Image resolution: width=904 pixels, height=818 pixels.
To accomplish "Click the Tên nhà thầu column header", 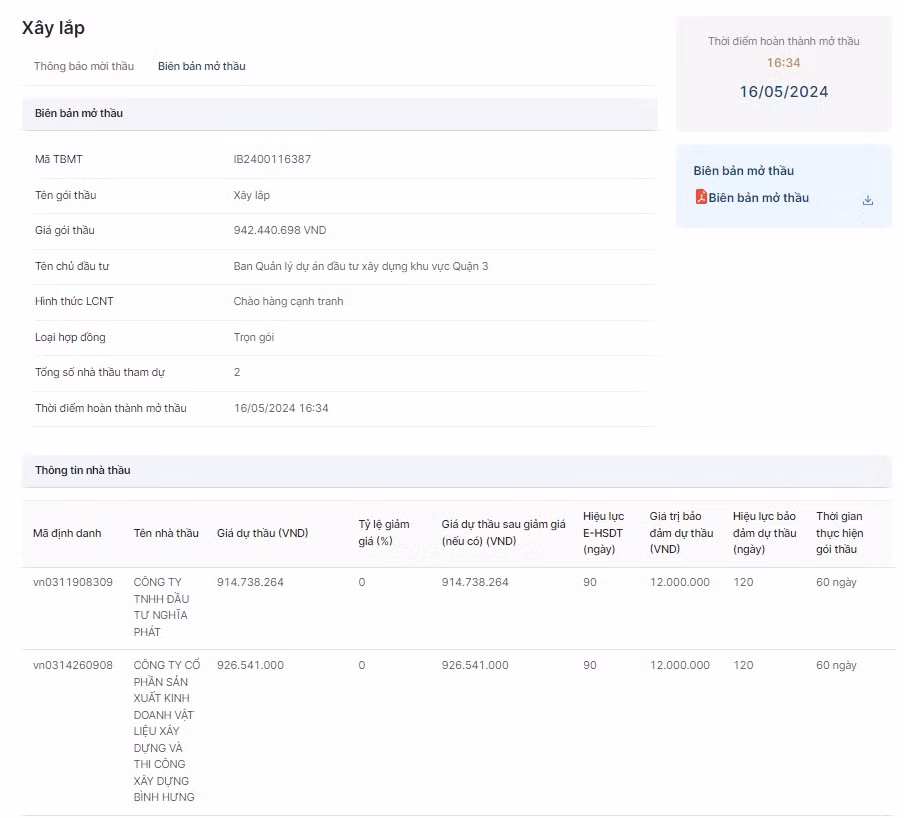I will pyautogui.click(x=166, y=533).
